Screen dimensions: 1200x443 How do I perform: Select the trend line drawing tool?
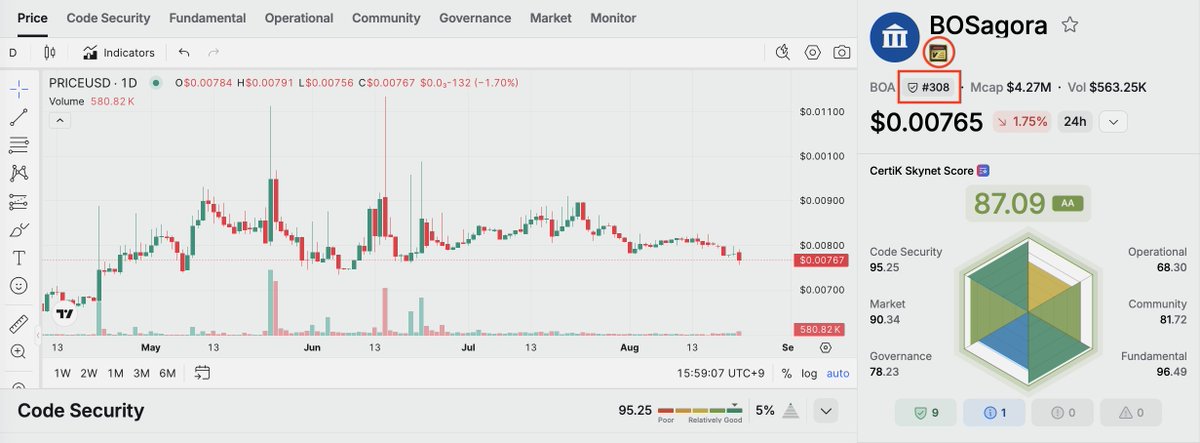tap(18, 117)
